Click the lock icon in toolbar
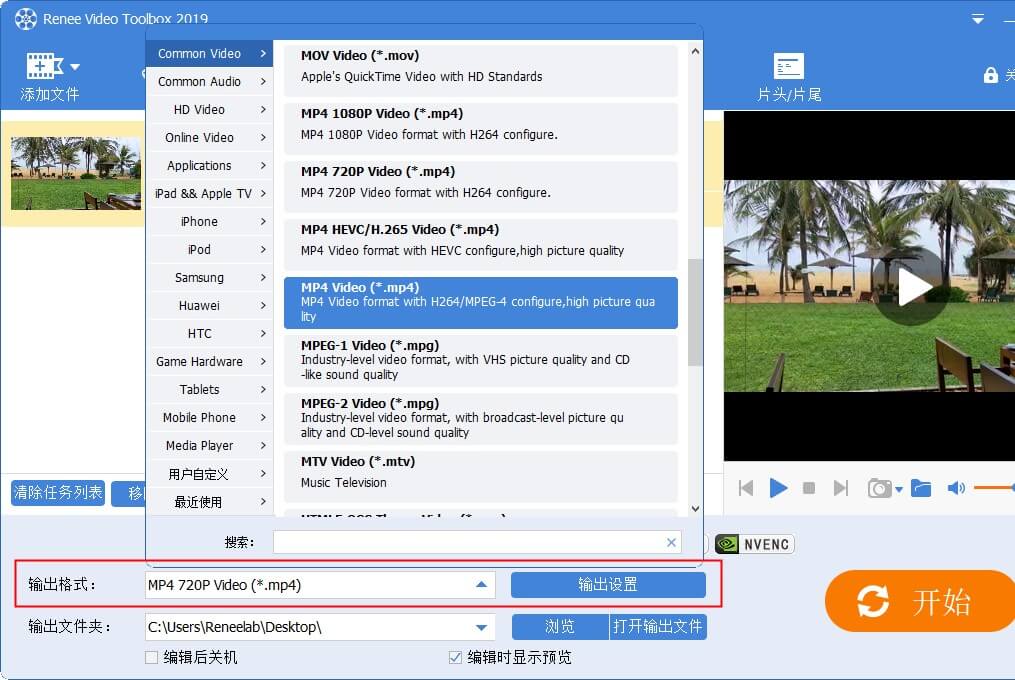The image size is (1015, 680). click(x=990, y=75)
